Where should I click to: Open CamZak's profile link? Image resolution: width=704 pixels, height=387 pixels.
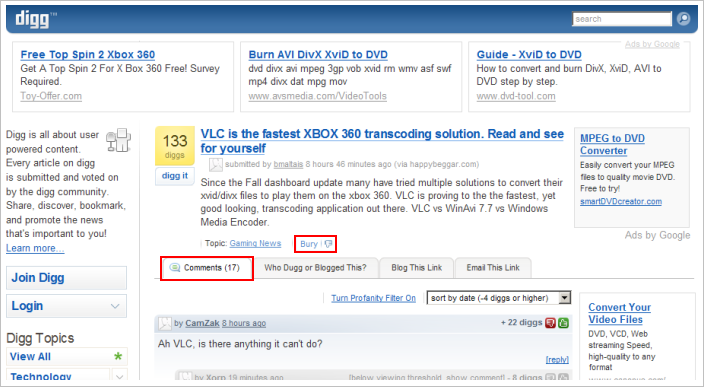pyautogui.click(x=202, y=323)
